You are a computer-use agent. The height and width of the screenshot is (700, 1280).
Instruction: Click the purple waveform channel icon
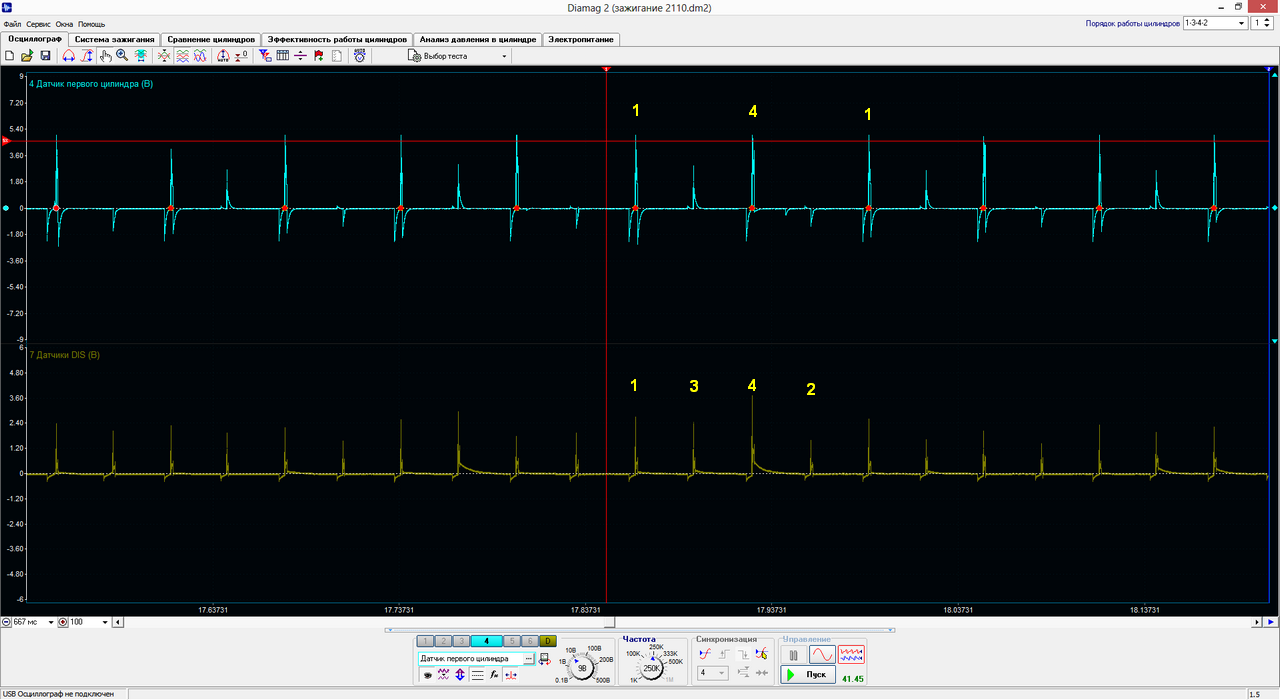(443, 675)
